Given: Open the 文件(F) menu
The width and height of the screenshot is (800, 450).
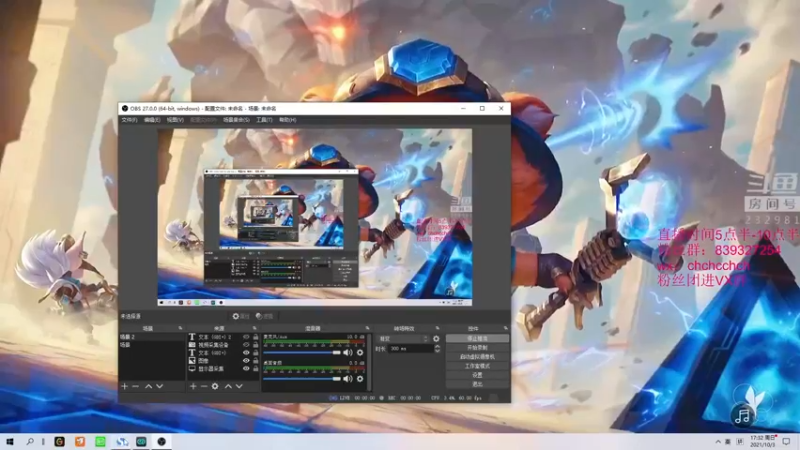Looking at the screenshot, I should tap(129, 120).
